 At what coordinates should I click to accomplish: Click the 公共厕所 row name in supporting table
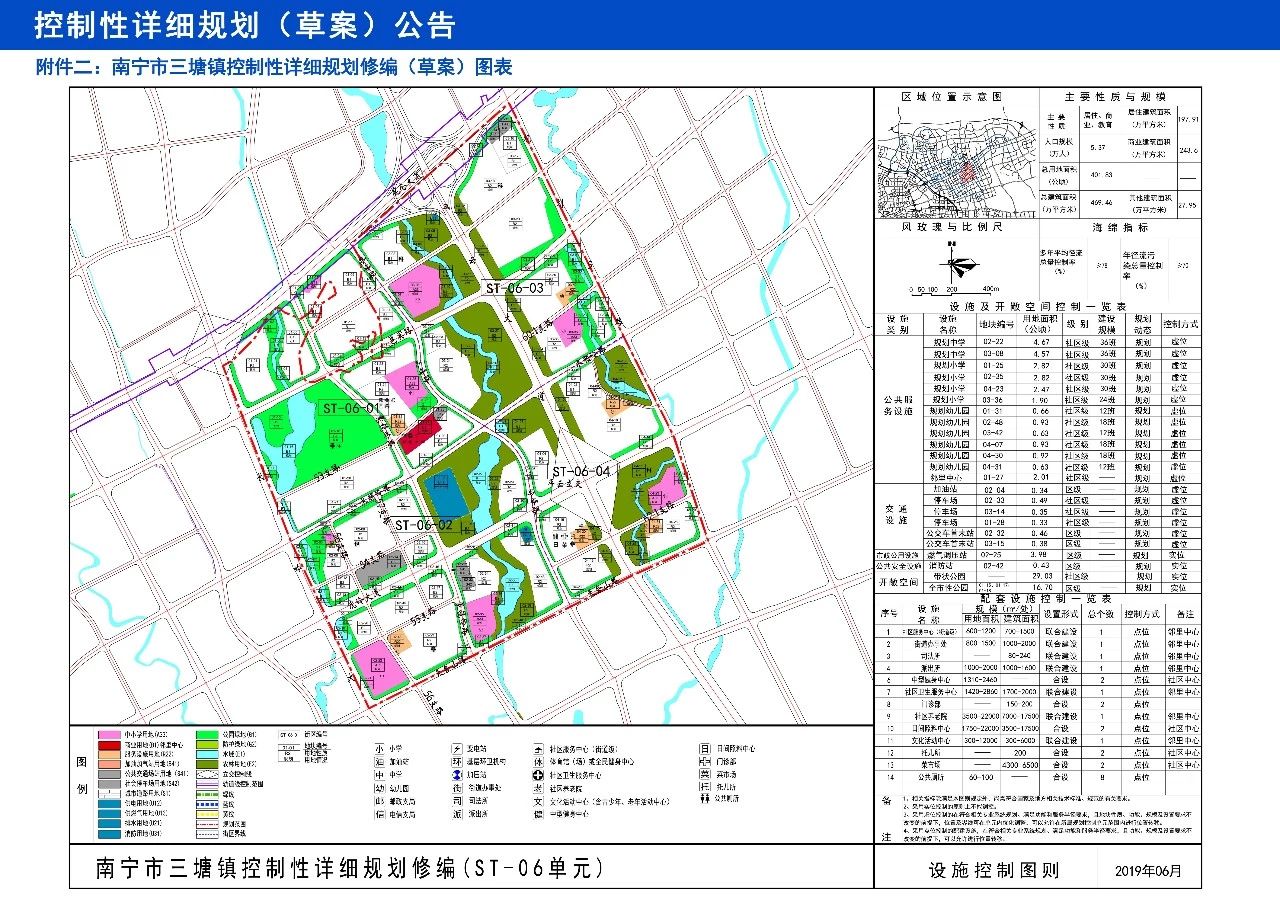[931, 777]
